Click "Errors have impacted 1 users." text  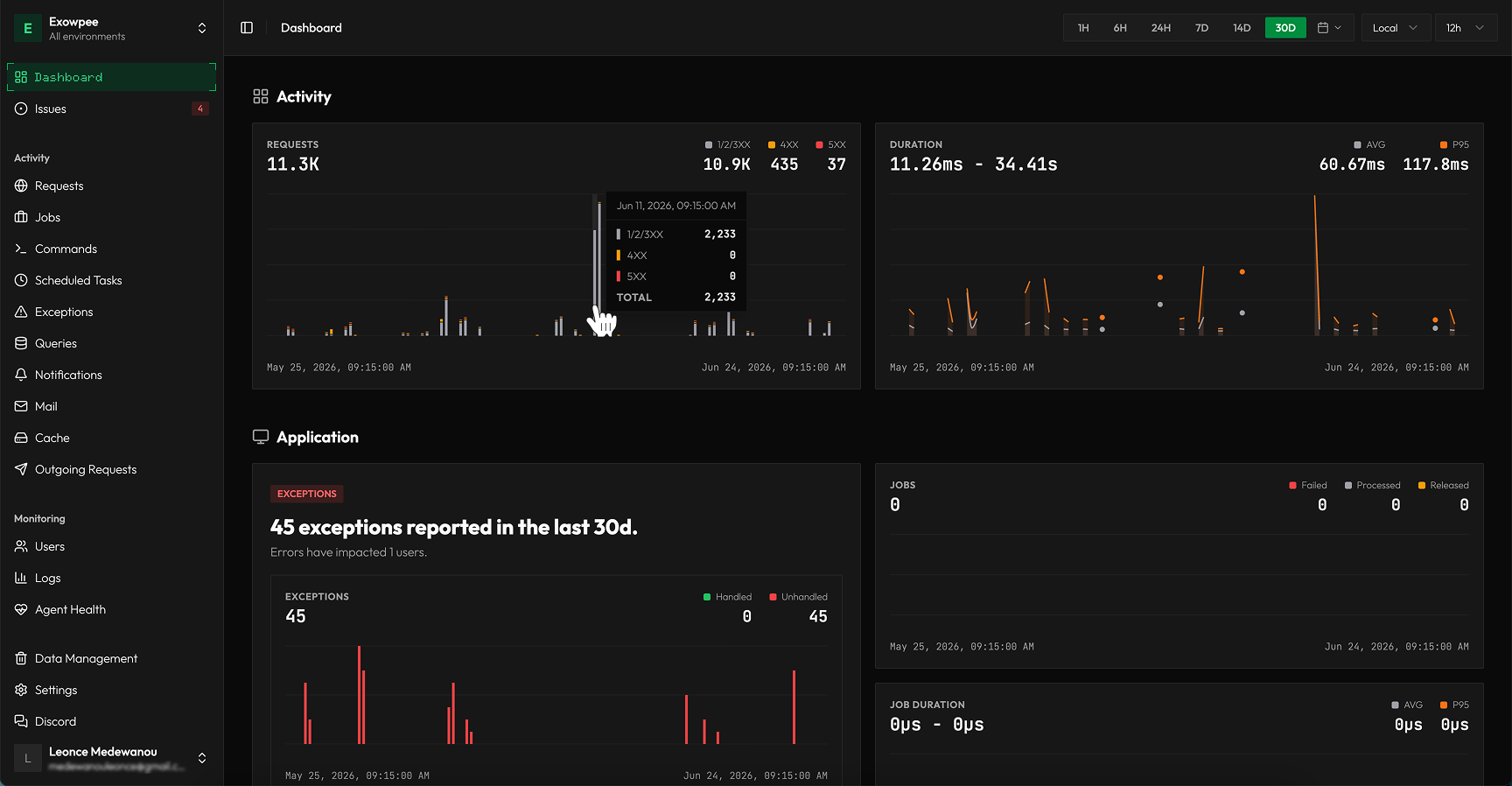pyautogui.click(x=348, y=552)
